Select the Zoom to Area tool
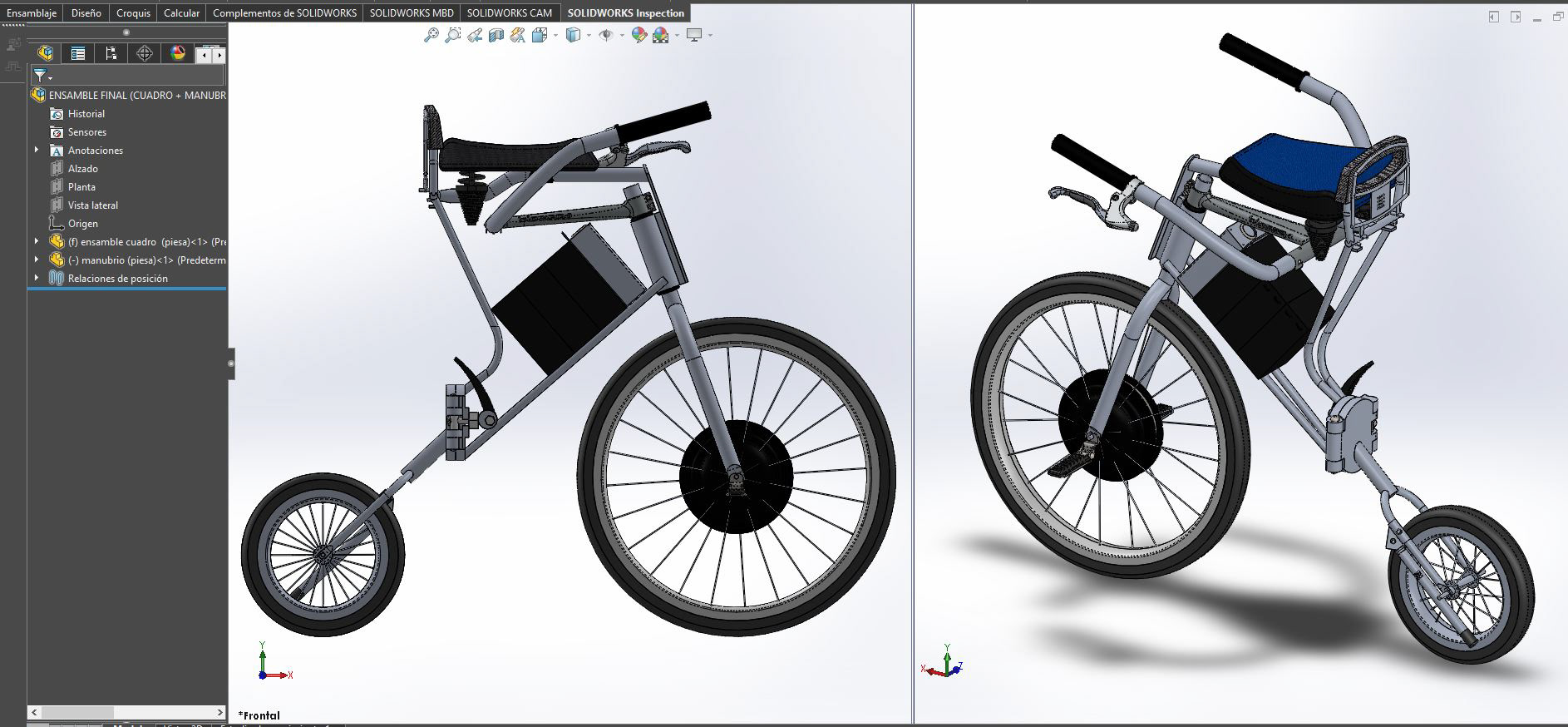 tap(452, 35)
